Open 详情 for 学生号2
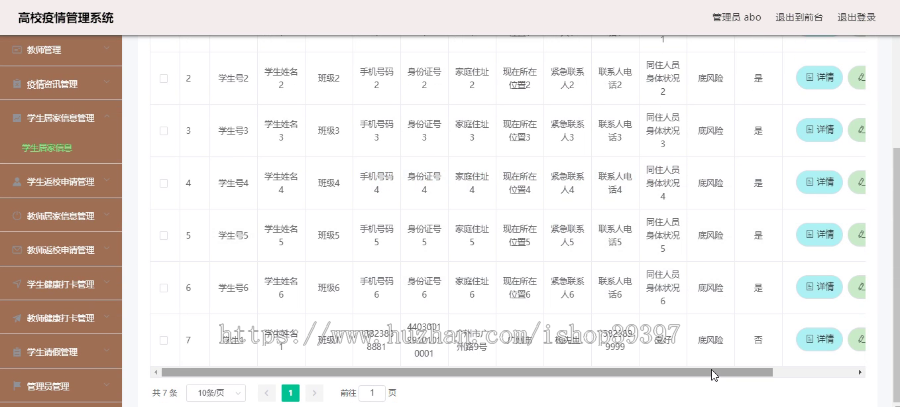 819,77
